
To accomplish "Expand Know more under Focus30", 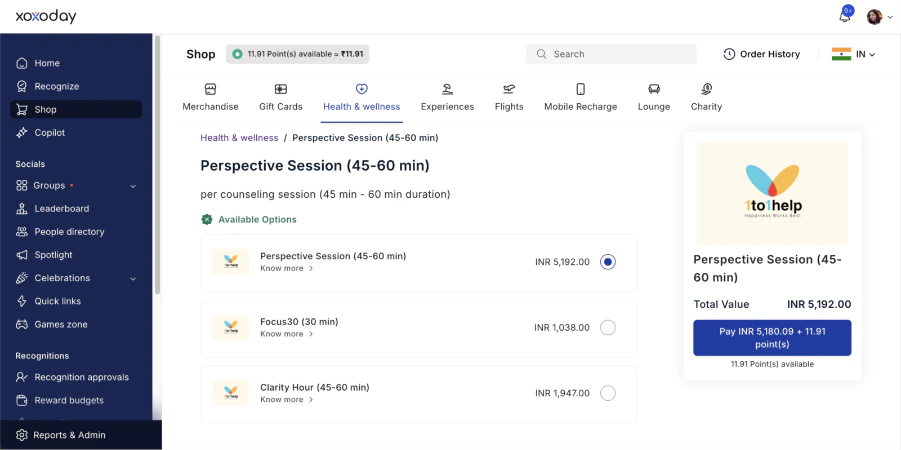I will (287, 334).
